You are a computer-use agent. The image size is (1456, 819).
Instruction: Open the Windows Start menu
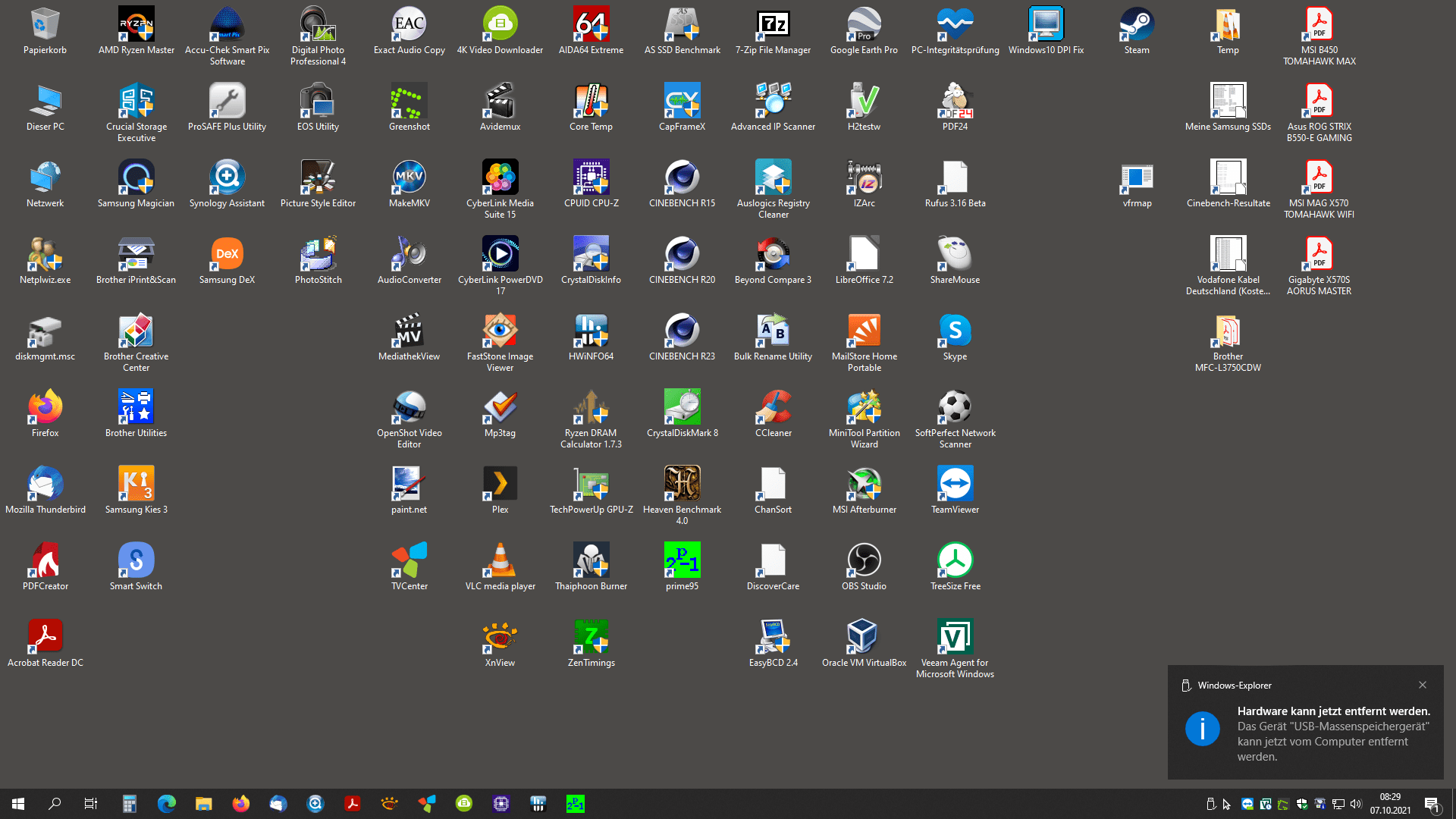(x=18, y=804)
